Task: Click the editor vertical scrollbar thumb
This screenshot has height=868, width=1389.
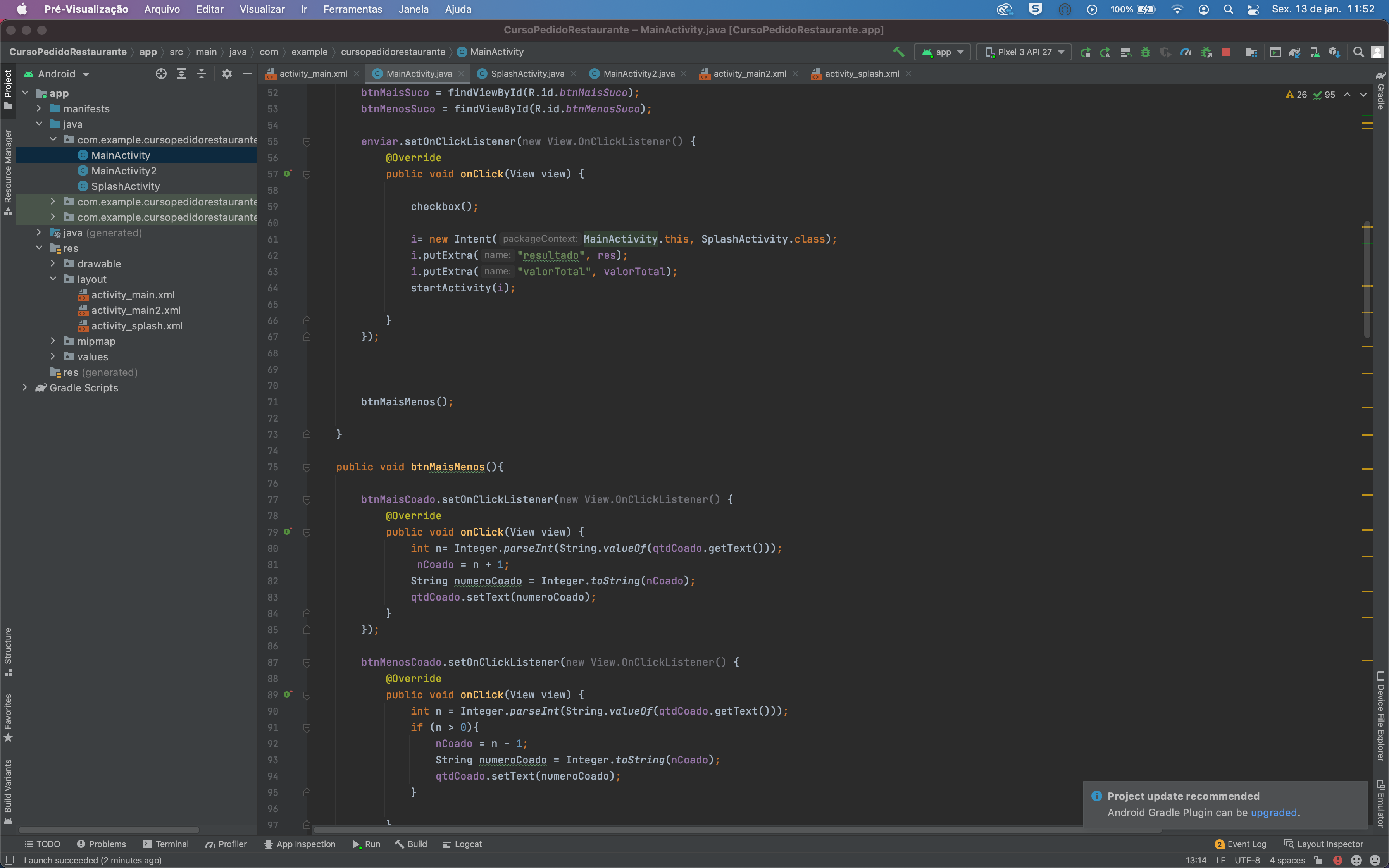Action: click(1367, 279)
